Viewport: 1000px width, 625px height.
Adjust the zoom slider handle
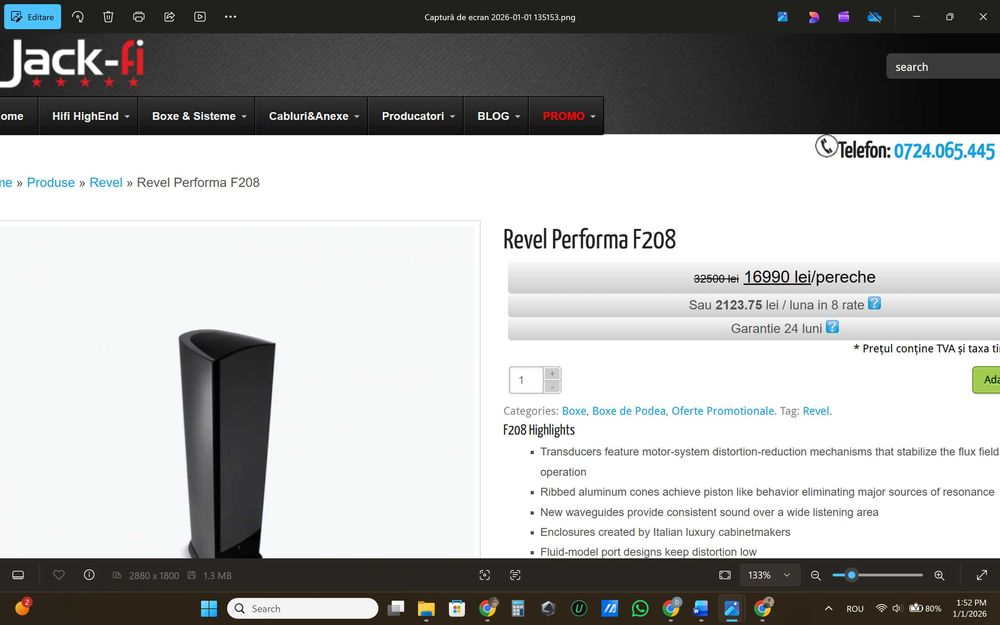[851, 575]
